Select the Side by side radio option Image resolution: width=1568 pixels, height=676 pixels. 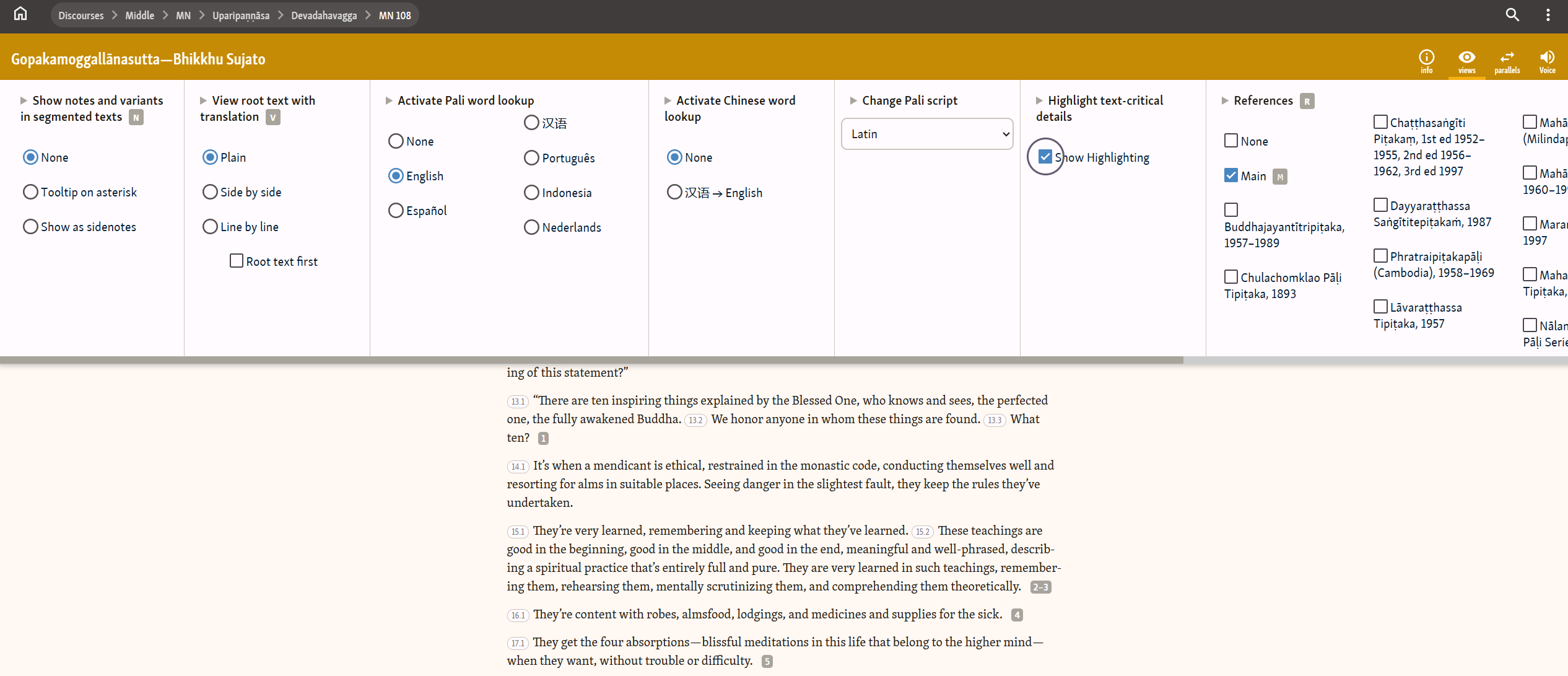point(210,192)
